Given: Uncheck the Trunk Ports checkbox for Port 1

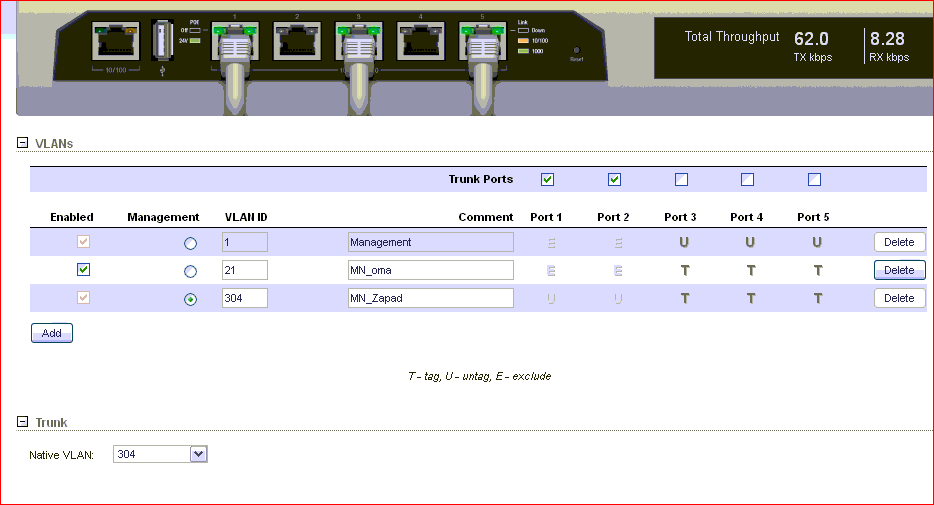Looking at the screenshot, I should (547, 180).
